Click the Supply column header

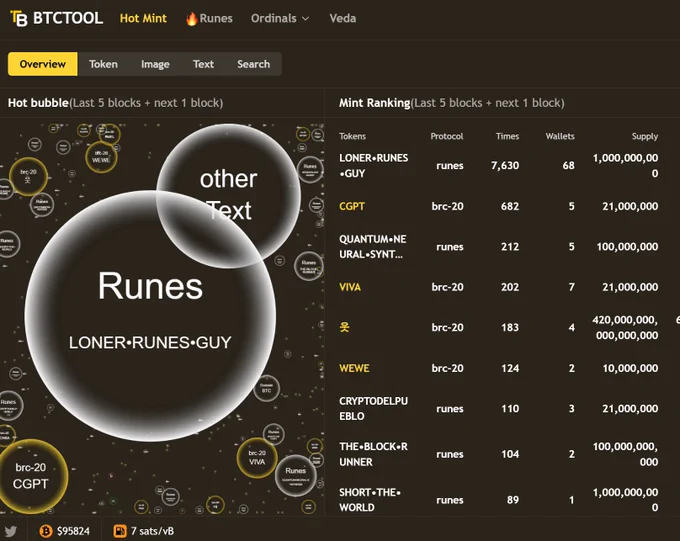pos(644,136)
